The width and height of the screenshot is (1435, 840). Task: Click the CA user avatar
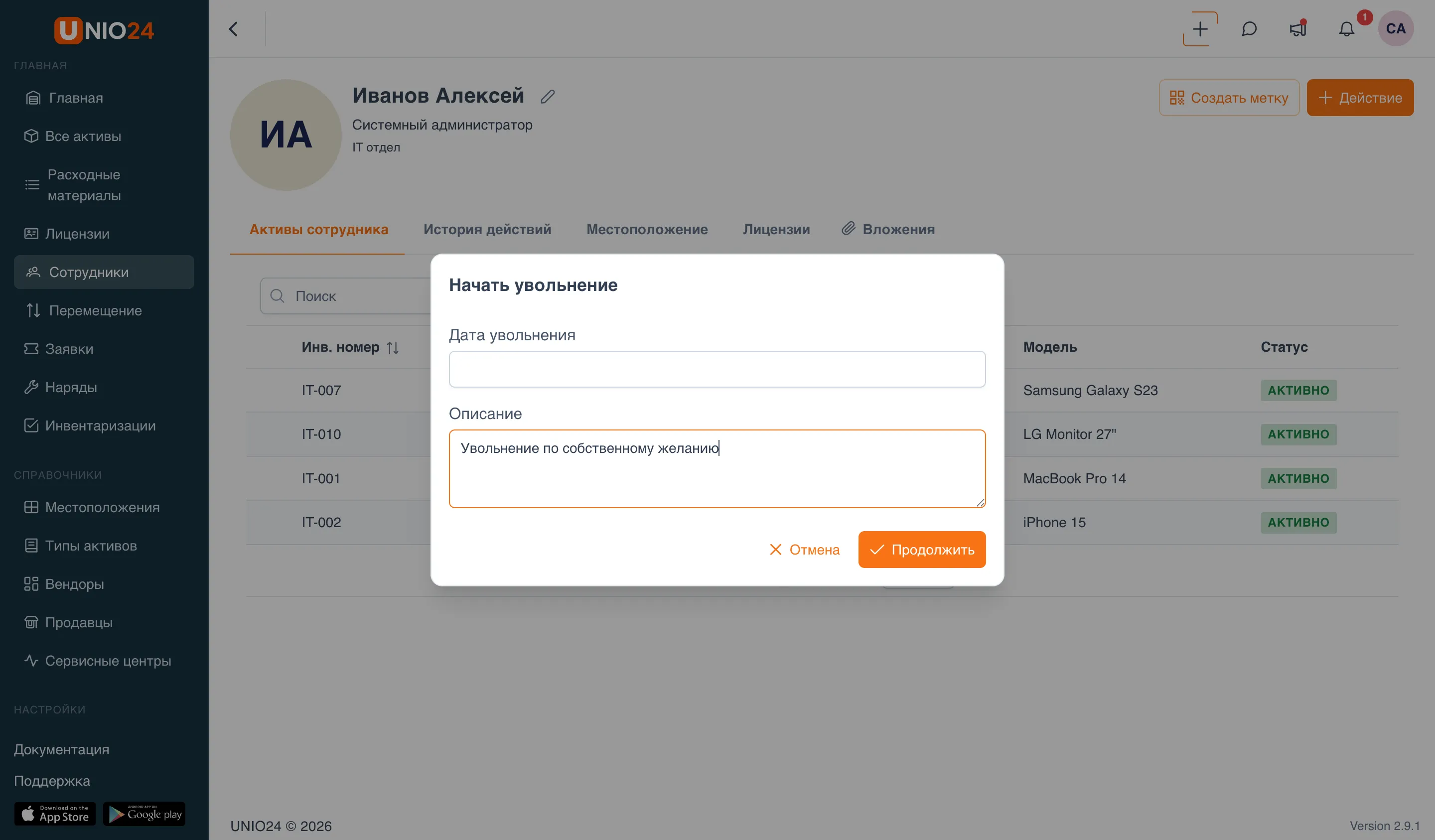pos(1395,28)
